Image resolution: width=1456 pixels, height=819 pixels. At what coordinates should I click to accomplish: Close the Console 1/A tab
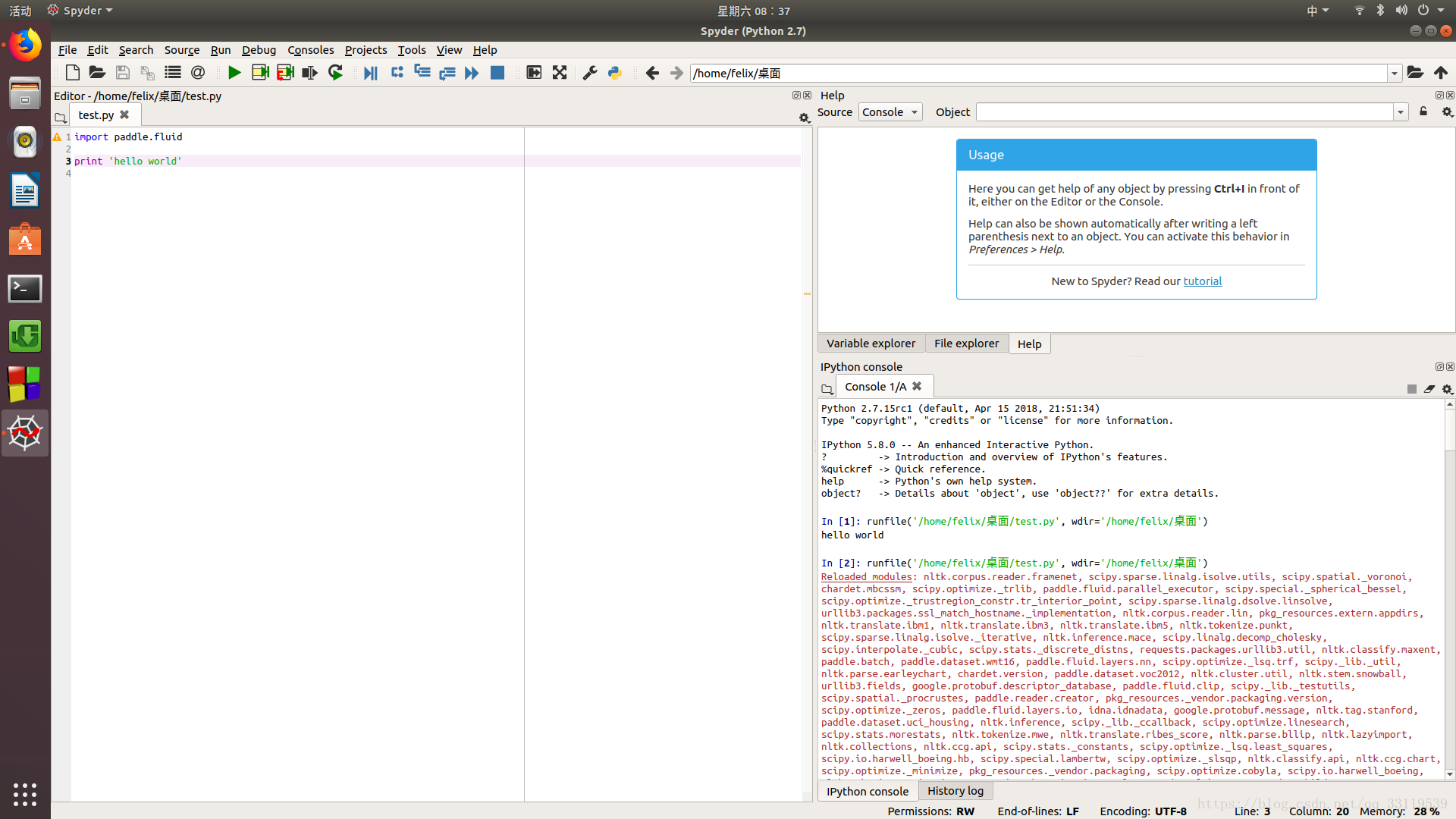917,386
